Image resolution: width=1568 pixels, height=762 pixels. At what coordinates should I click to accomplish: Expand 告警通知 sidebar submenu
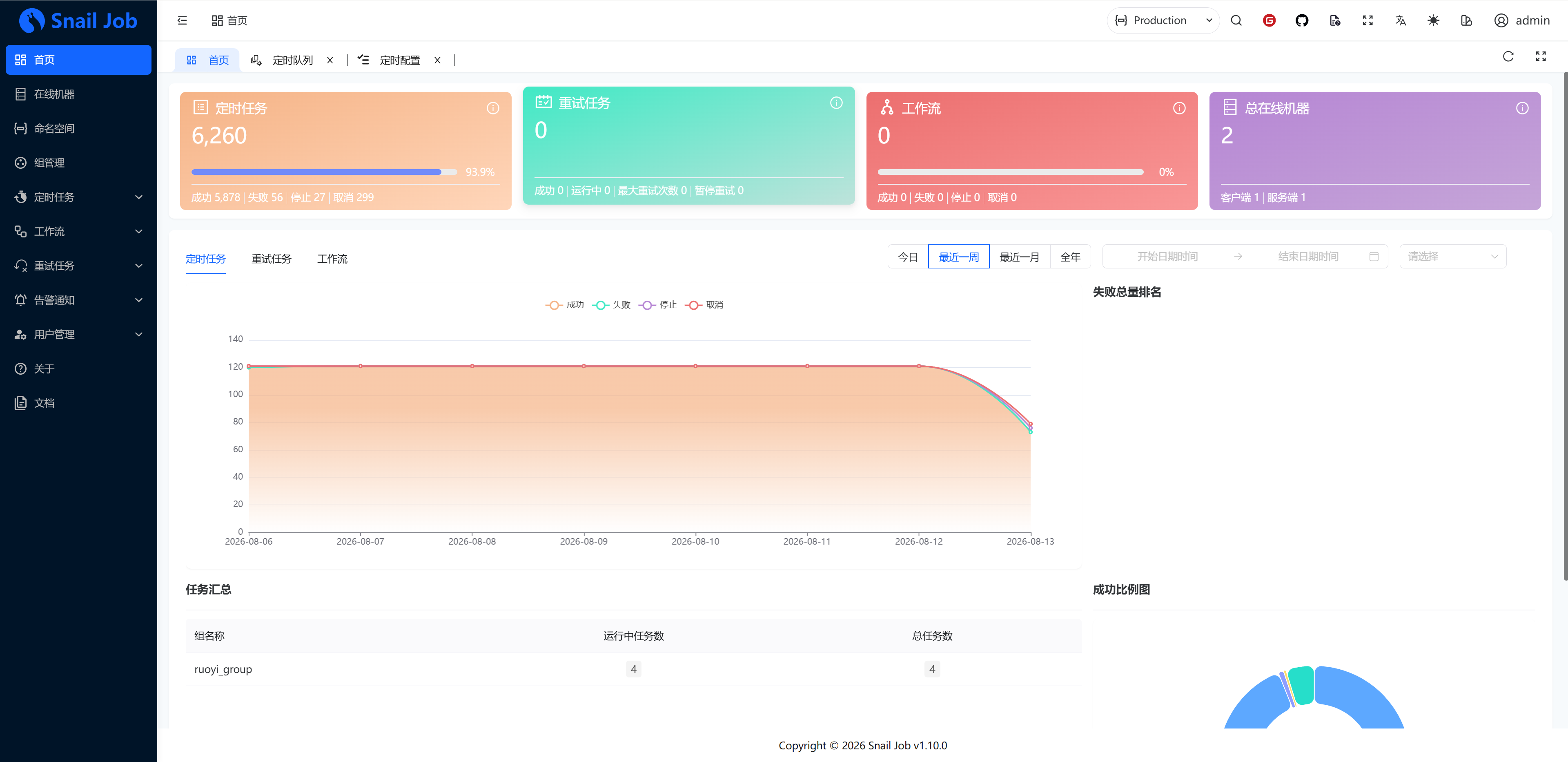pos(78,299)
